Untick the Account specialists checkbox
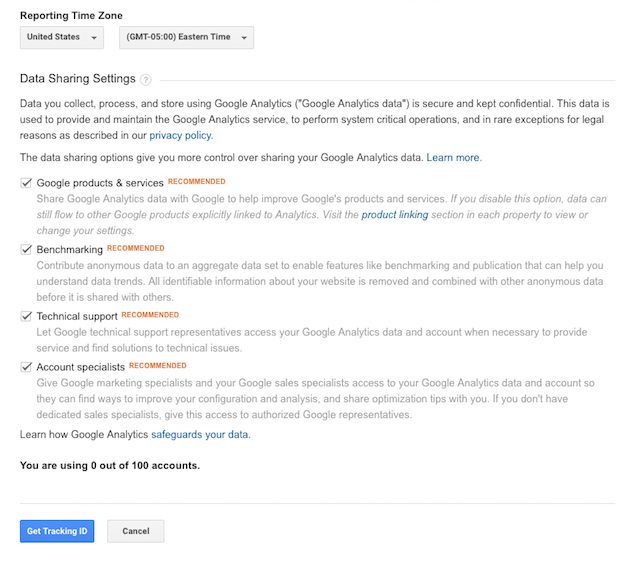640x565 pixels. [x=26, y=367]
